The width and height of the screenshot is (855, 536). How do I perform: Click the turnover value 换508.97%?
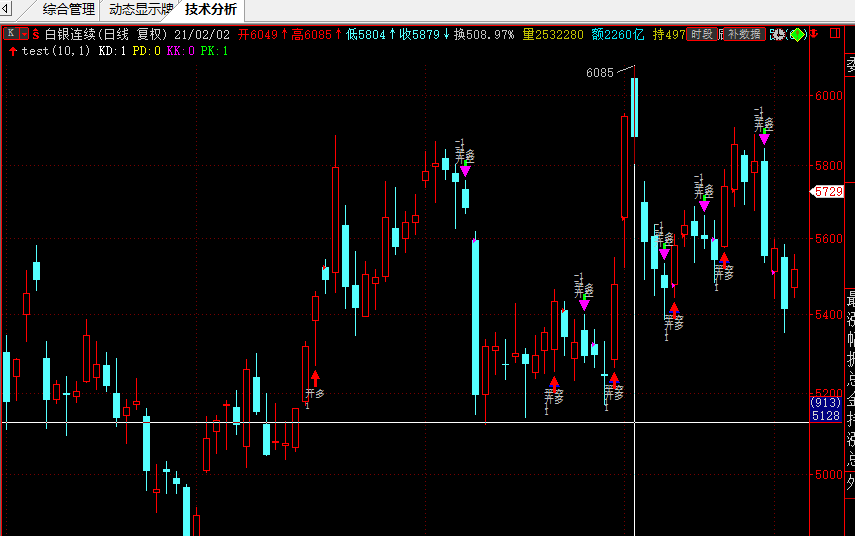coord(484,34)
